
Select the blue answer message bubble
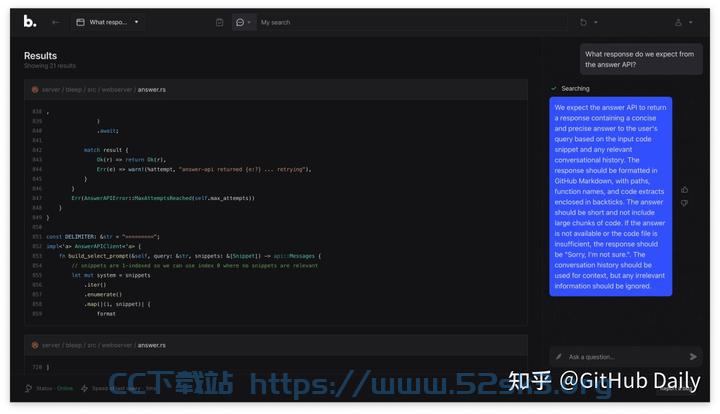point(611,196)
